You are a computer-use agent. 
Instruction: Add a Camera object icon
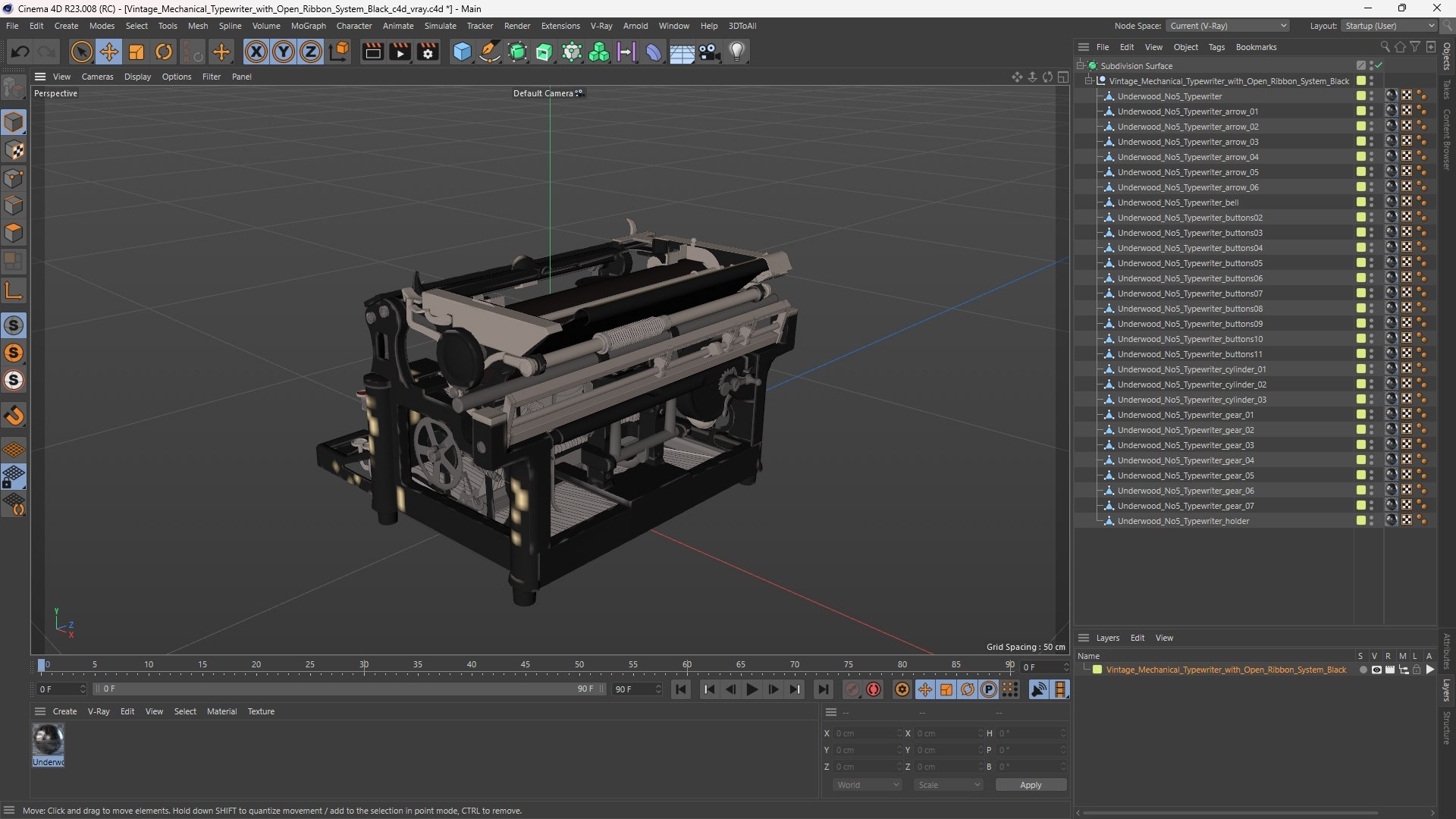pos(709,52)
